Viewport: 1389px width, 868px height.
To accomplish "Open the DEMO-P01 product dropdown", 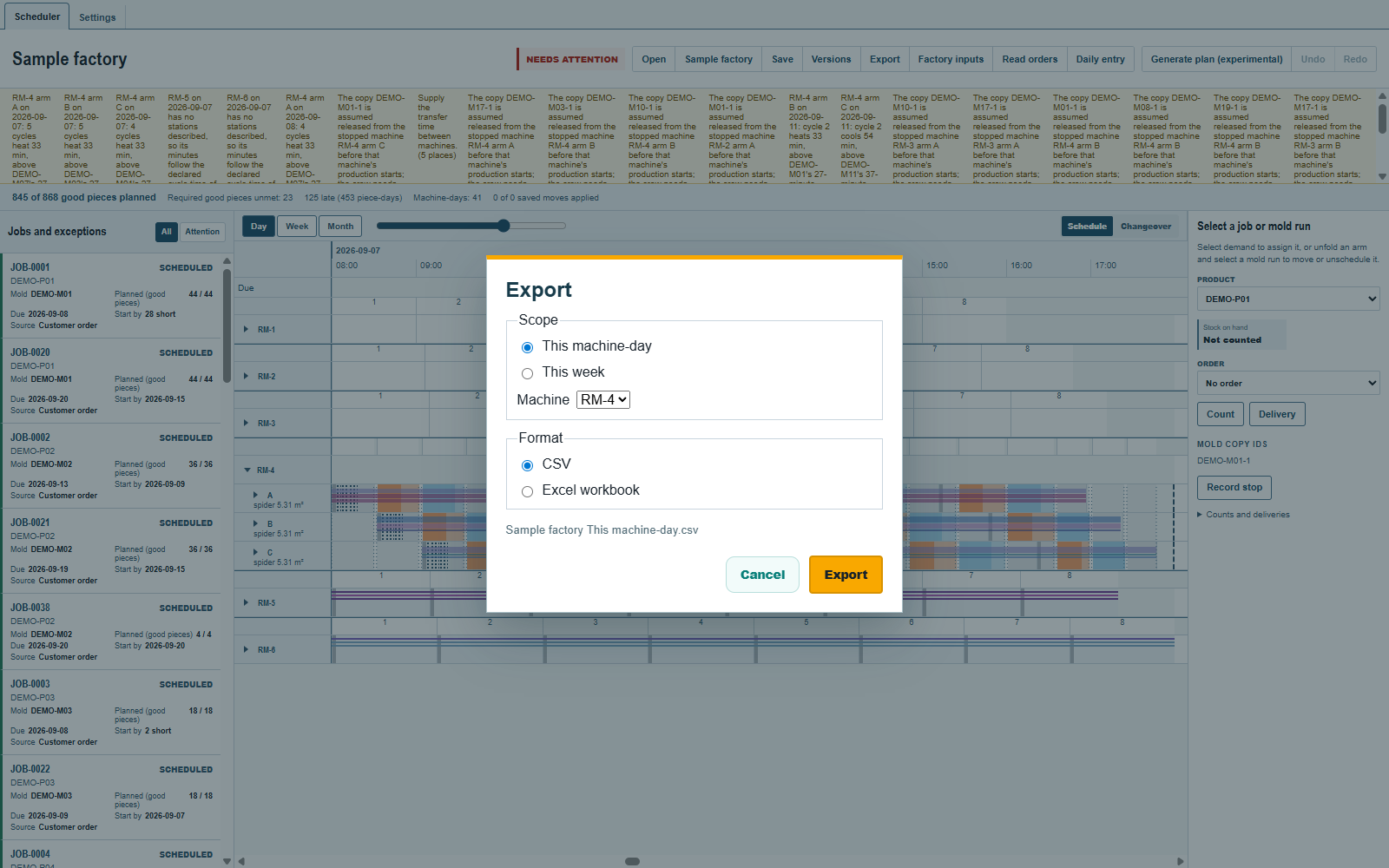I will (x=1288, y=299).
